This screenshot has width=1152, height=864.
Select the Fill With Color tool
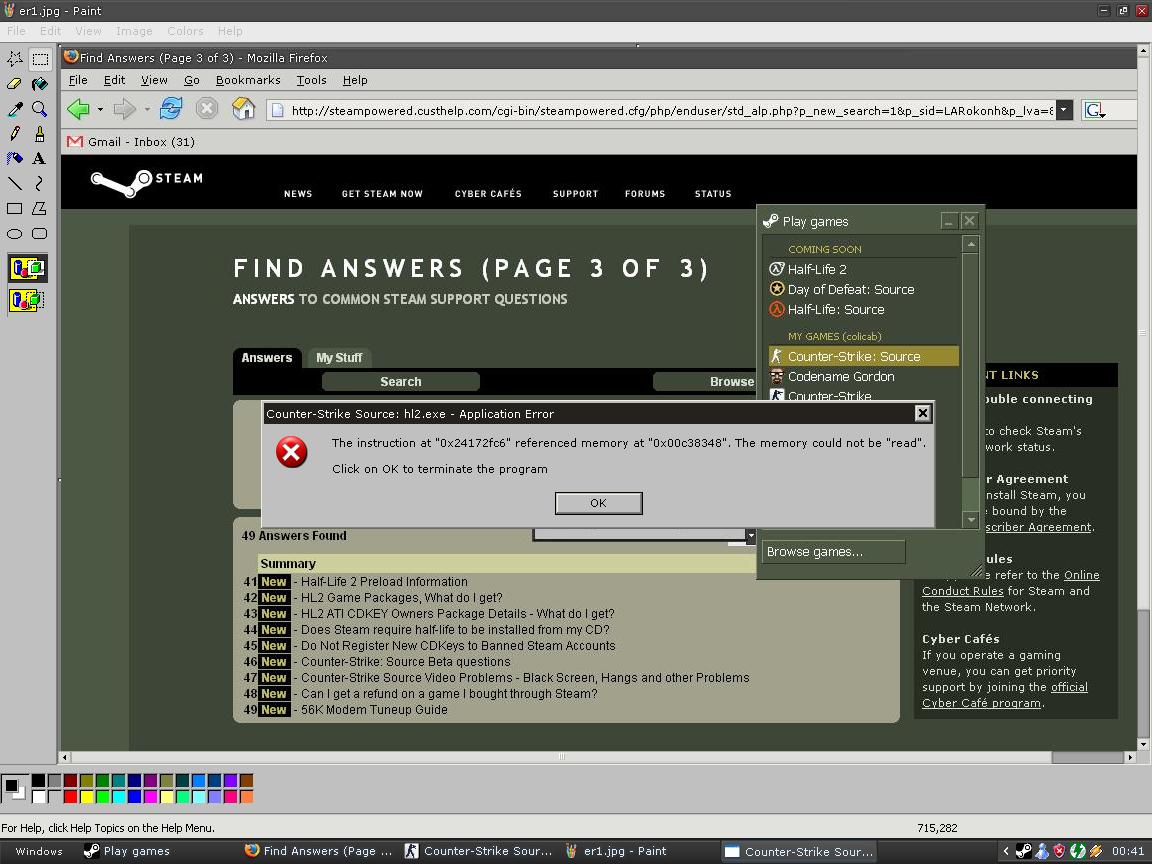pos(40,83)
